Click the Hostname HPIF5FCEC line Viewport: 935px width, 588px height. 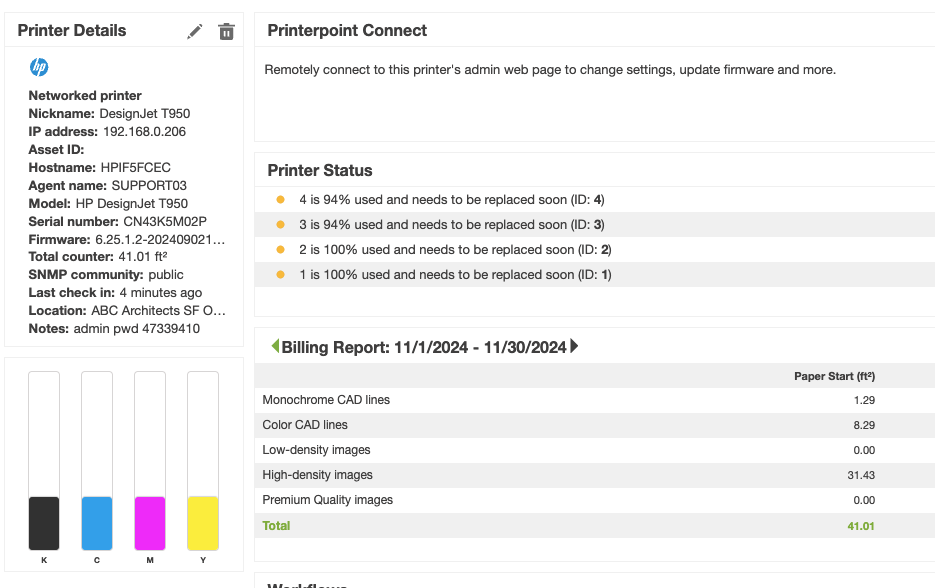pyautogui.click(x=100, y=168)
